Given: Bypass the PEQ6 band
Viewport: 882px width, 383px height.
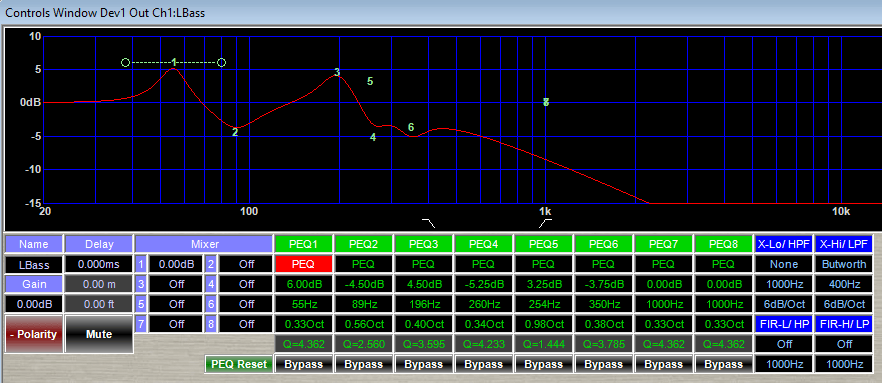Looking at the screenshot, I should coord(604,364).
